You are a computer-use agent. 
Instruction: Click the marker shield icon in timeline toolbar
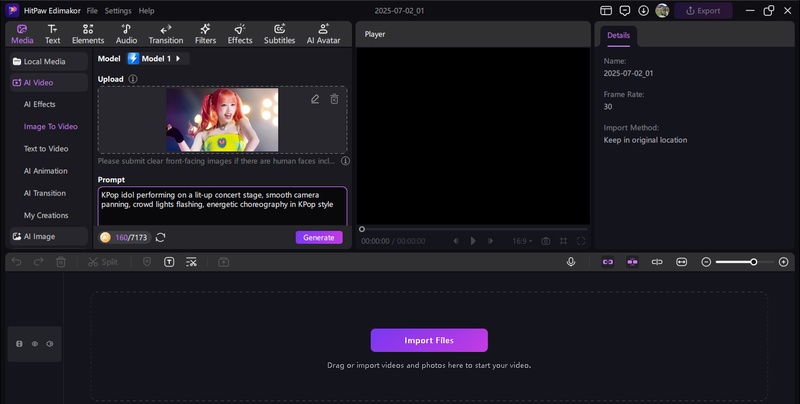[x=147, y=262]
